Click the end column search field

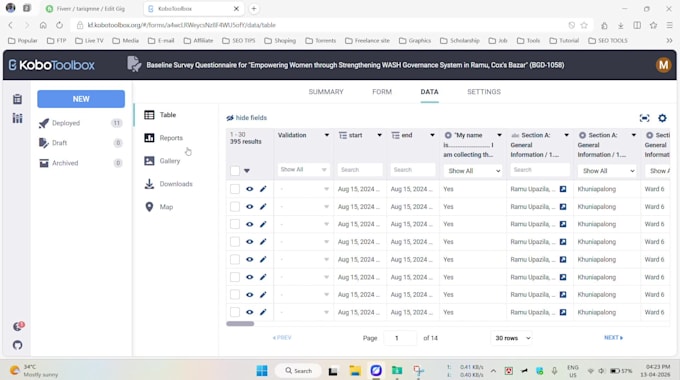412,170
